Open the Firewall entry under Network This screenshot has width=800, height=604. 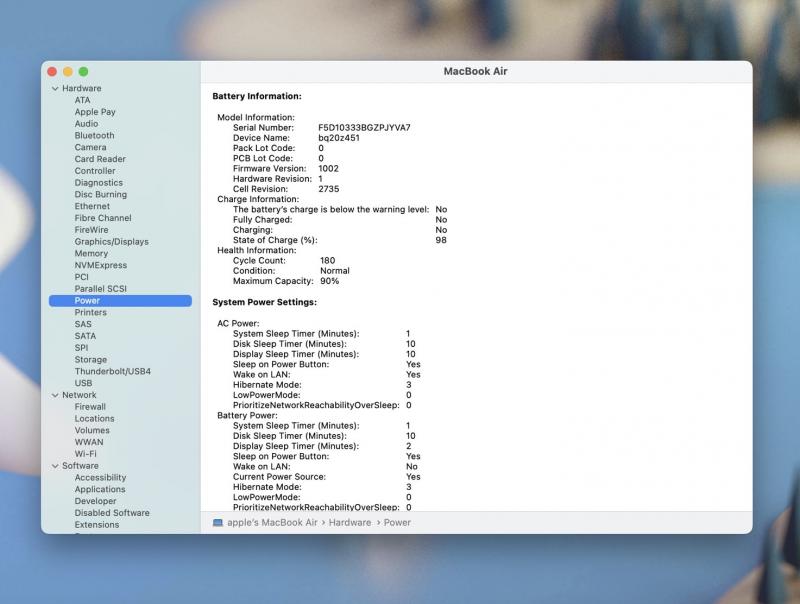pyautogui.click(x=90, y=407)
